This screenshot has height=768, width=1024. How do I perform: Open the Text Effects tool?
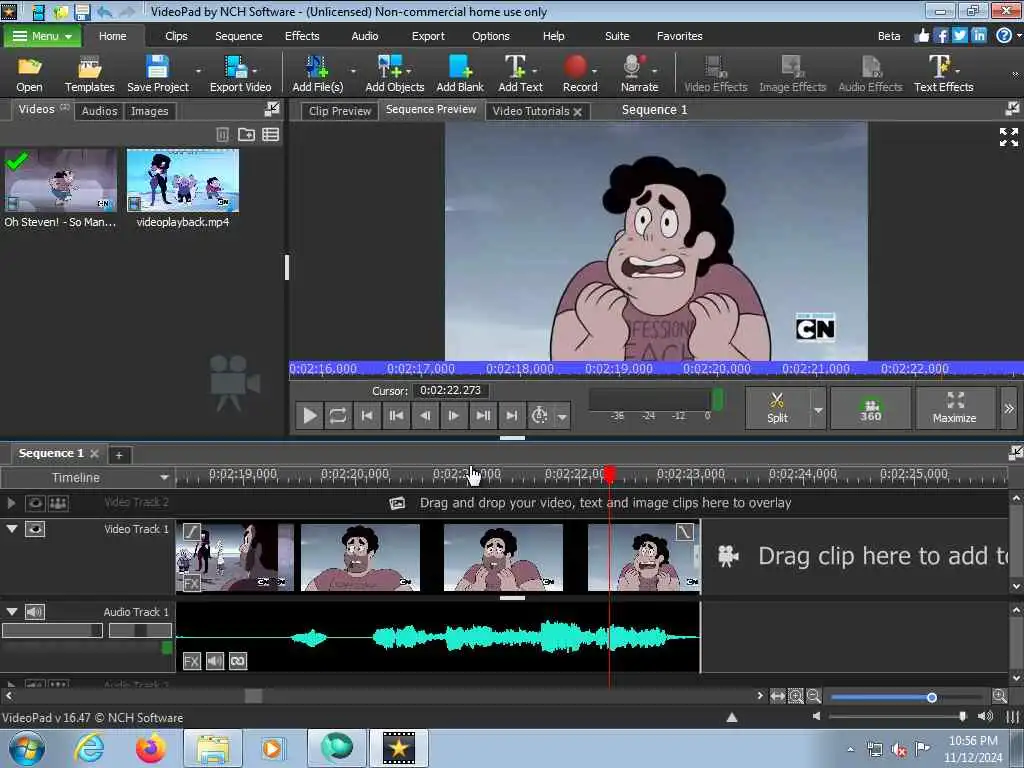[x=943, y=73]
